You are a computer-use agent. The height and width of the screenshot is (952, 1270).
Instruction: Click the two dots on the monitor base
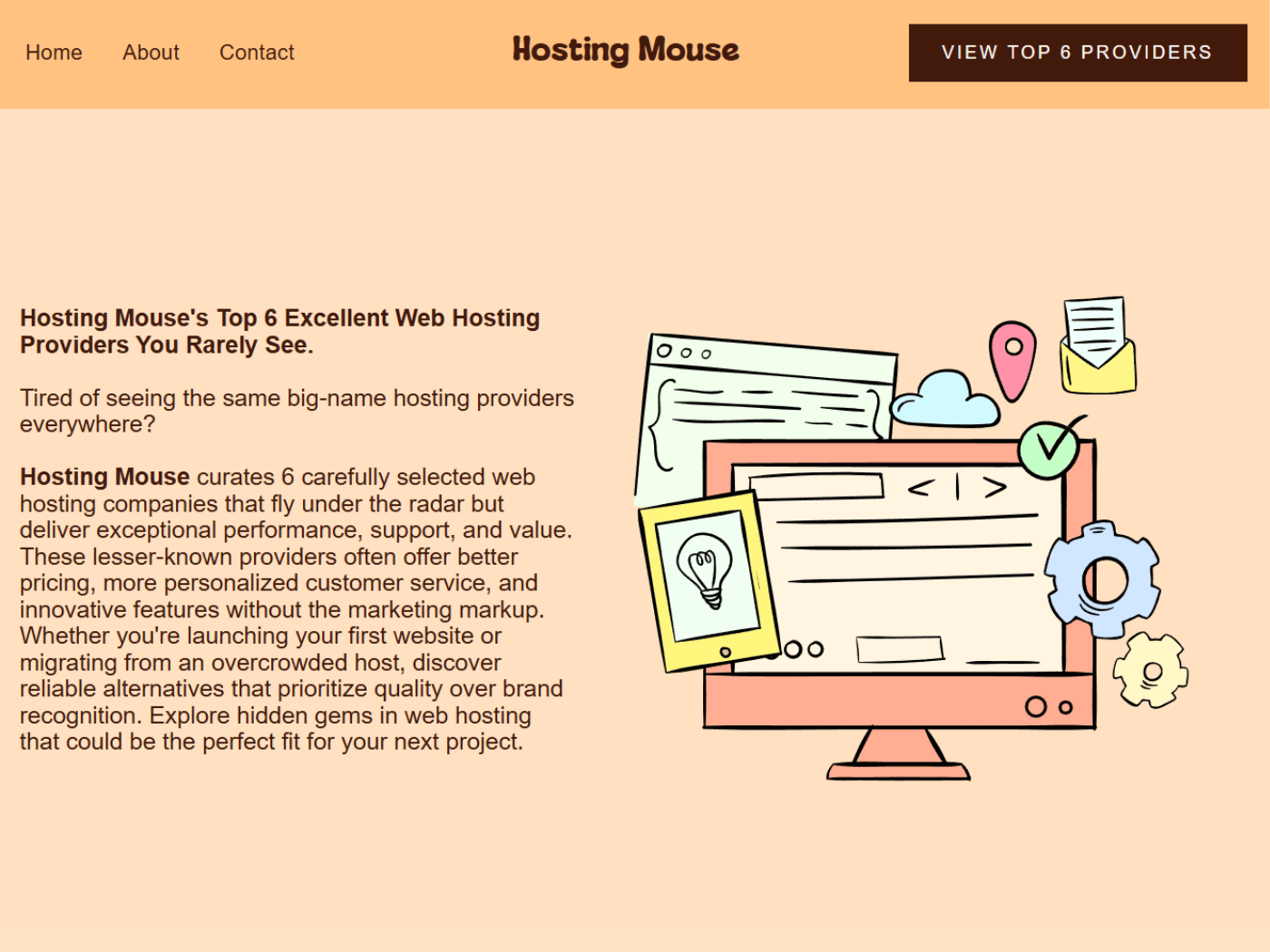pyautogui.click(x=1048, y=707)
